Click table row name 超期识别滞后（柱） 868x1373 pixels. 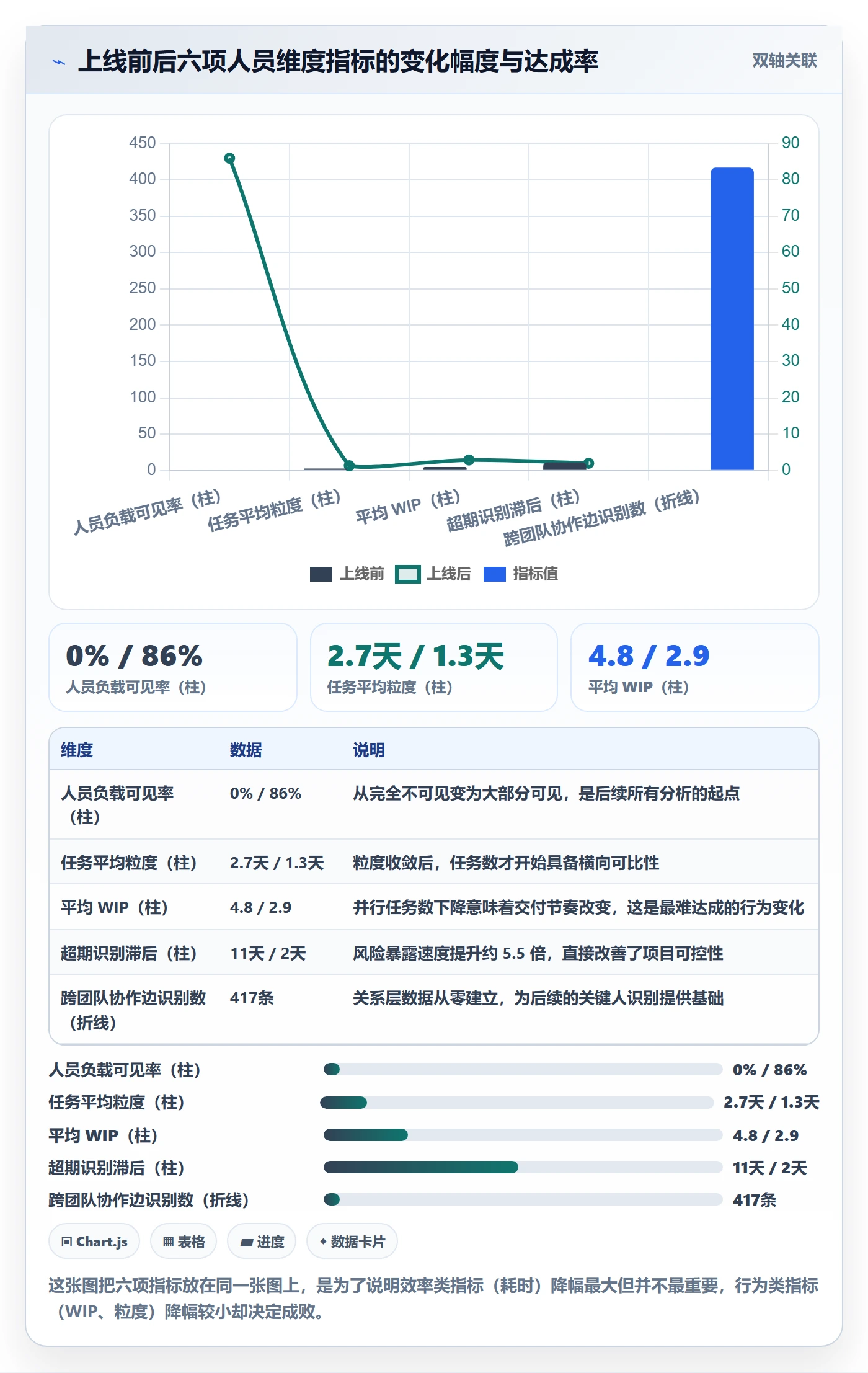[x=128, y=953]
